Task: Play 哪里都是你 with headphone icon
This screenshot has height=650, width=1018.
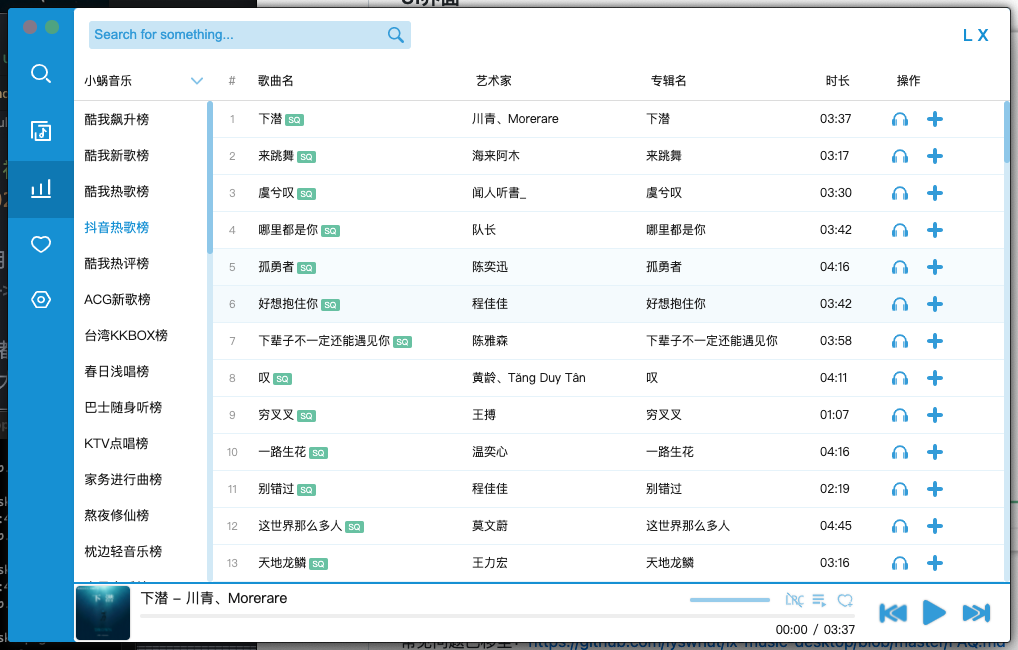Action: [x=899, y=230]
